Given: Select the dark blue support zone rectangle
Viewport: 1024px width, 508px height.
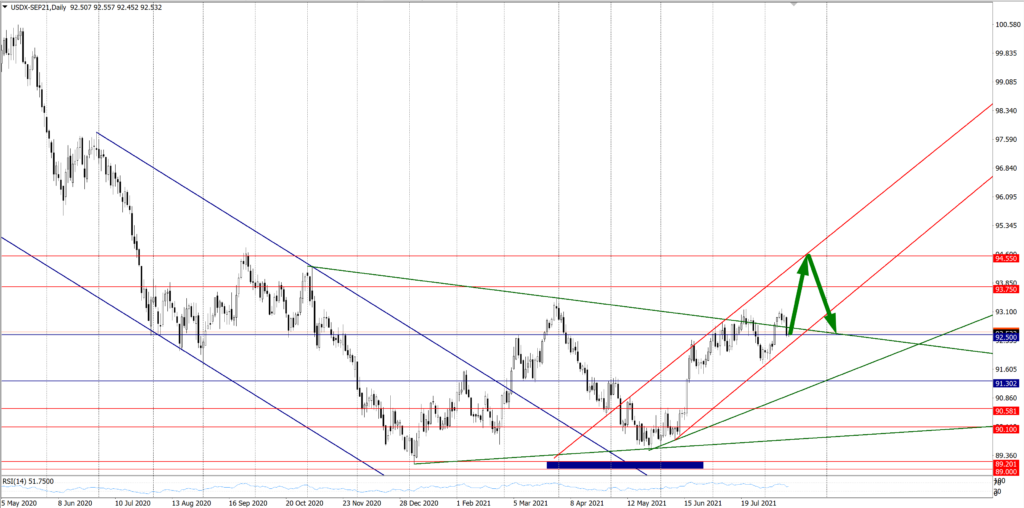Looking at the screenshot, I should tap(625, 464).
